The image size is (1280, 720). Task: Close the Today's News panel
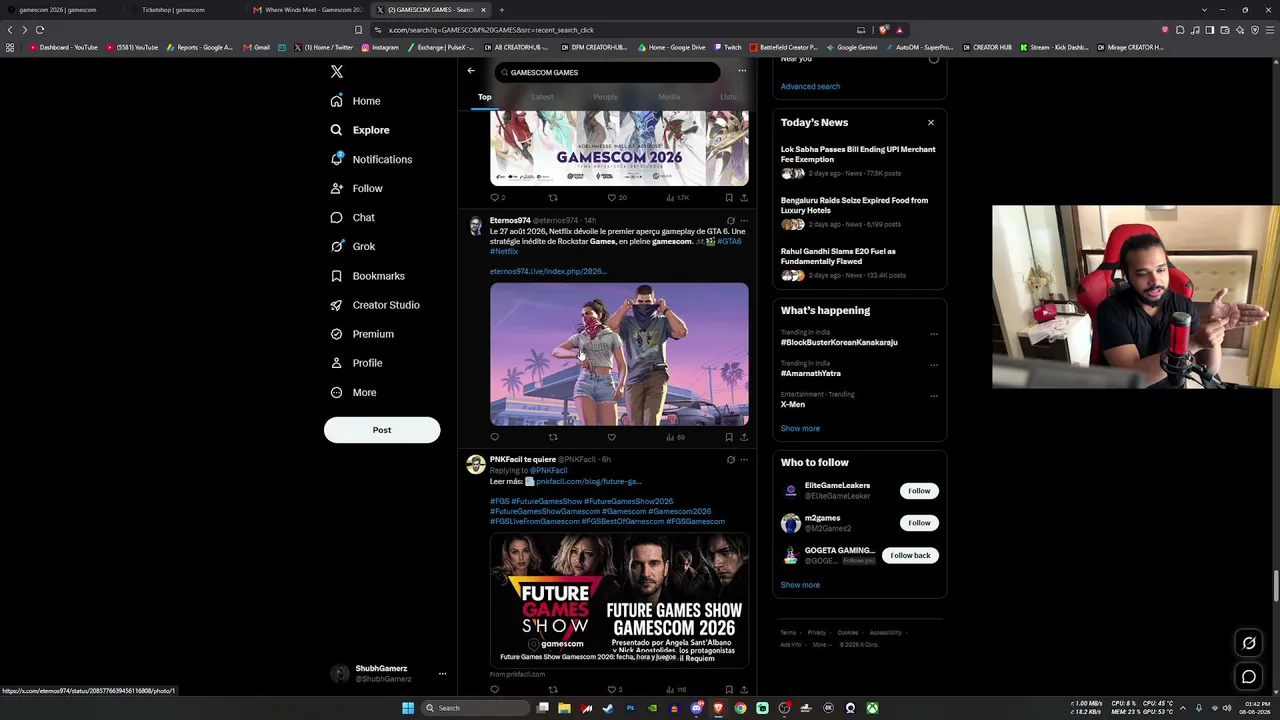click(x=930, y=123)
